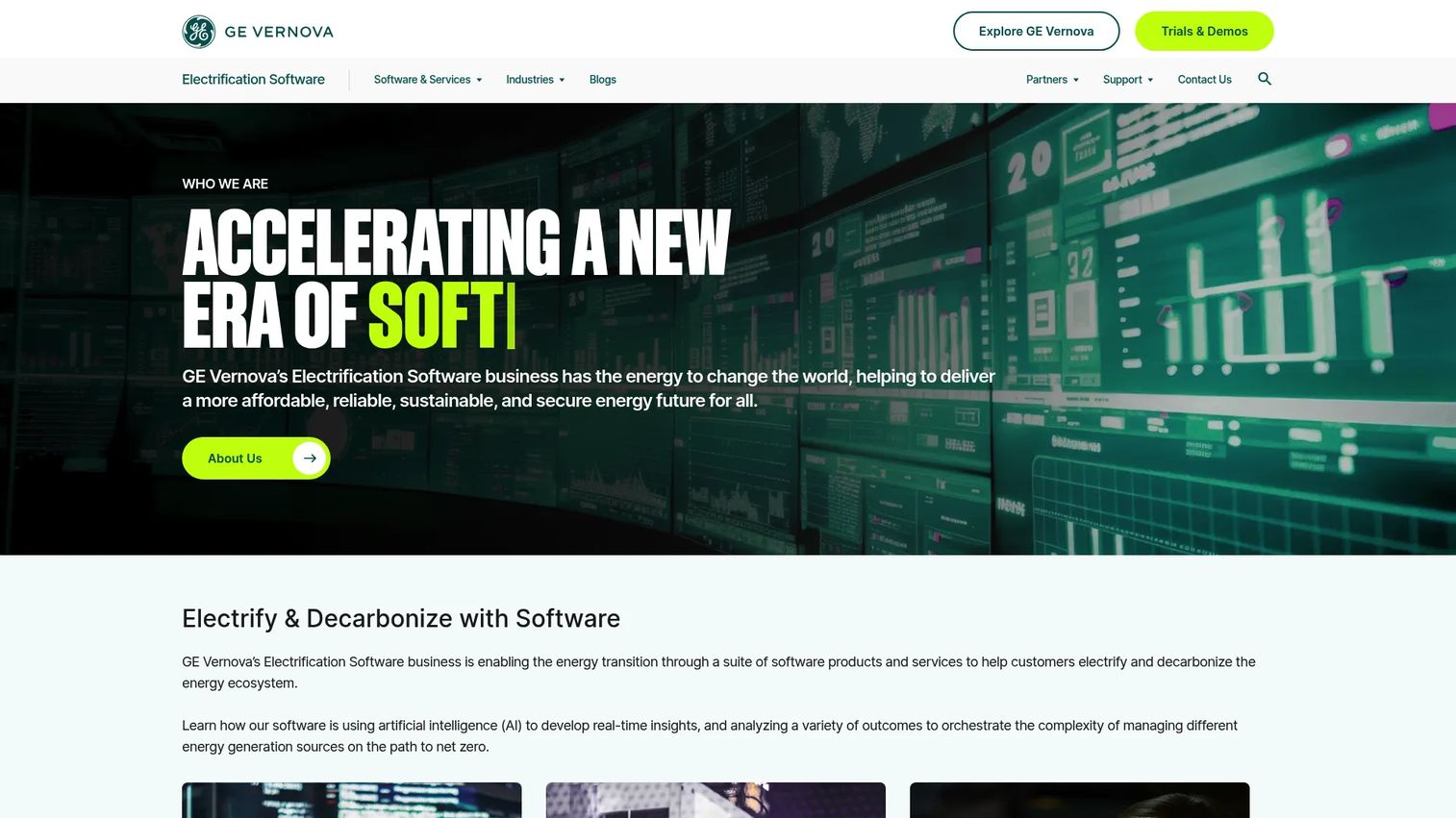
Task: Click the paragraph starting 'Learn how our software'
Action: point(710,736)
